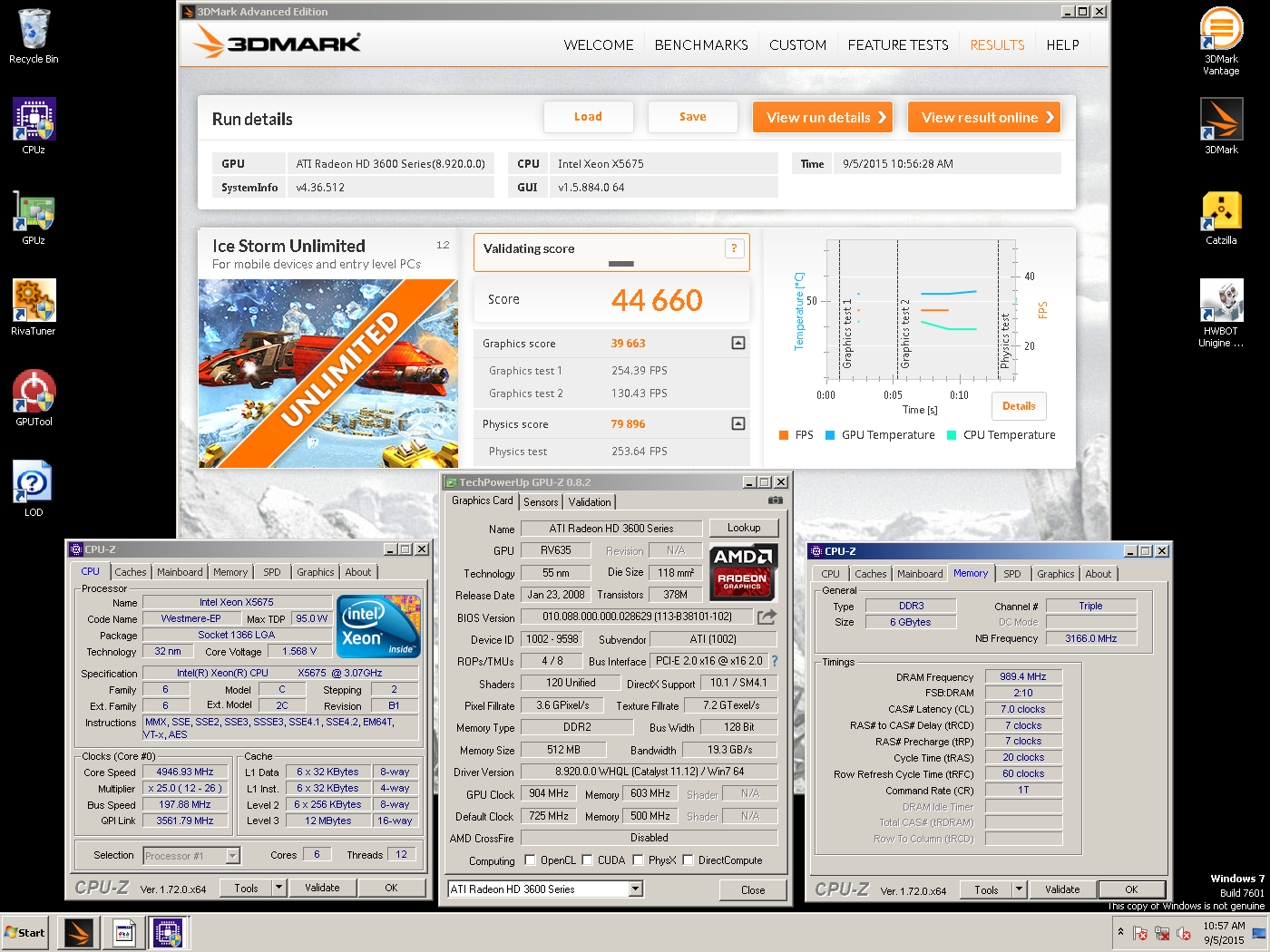Click Load button in Run details
The height and width of the screenshot is (952, 1270).
pyautogui.click(x=588, y=116)
